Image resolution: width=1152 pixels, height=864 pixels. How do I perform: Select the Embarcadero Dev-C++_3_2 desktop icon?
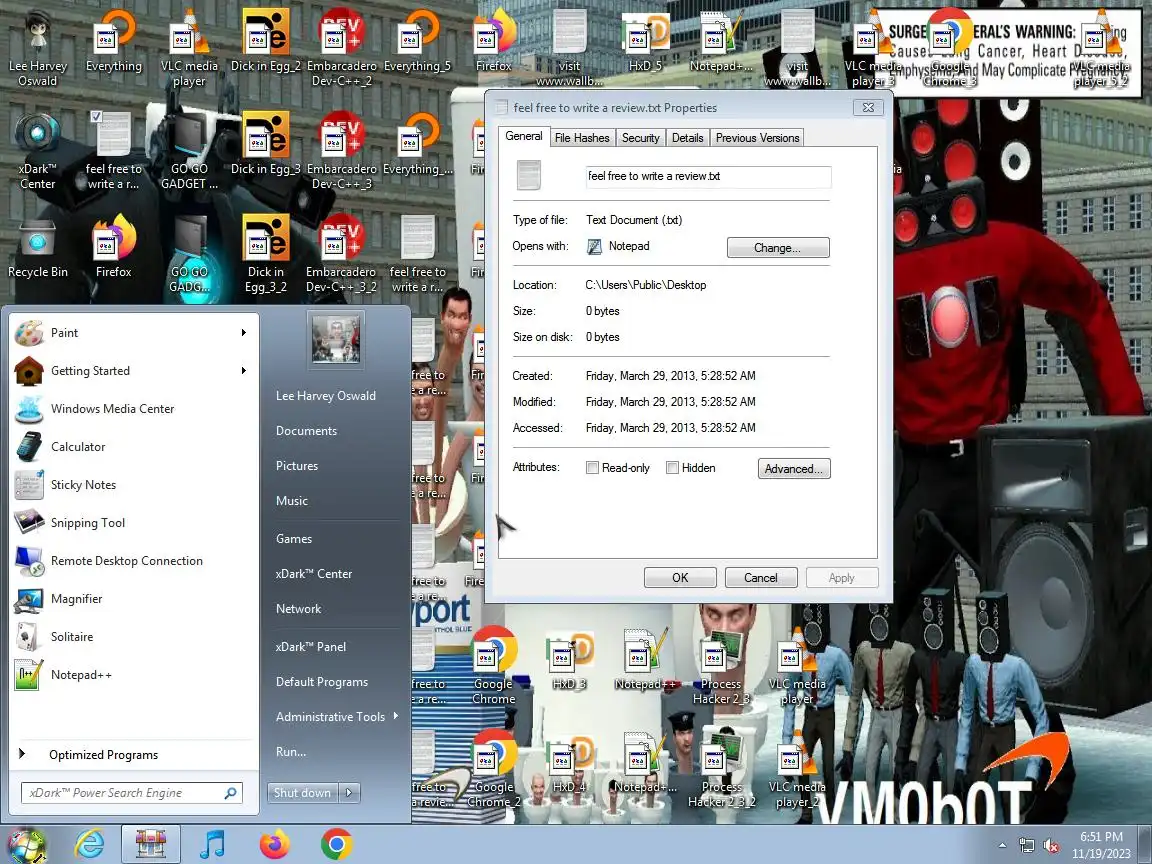pos(342,253)
